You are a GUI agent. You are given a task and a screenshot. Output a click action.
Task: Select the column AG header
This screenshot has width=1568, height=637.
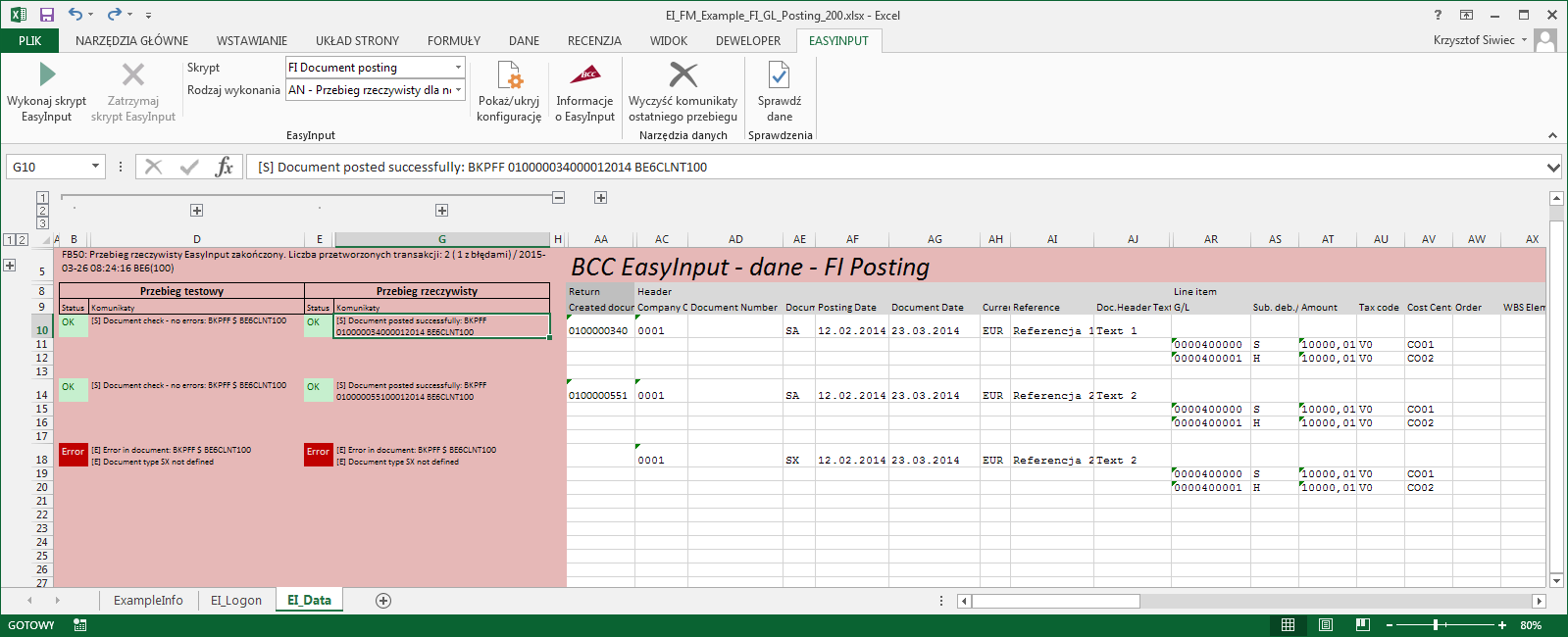[x=935, y=239]
